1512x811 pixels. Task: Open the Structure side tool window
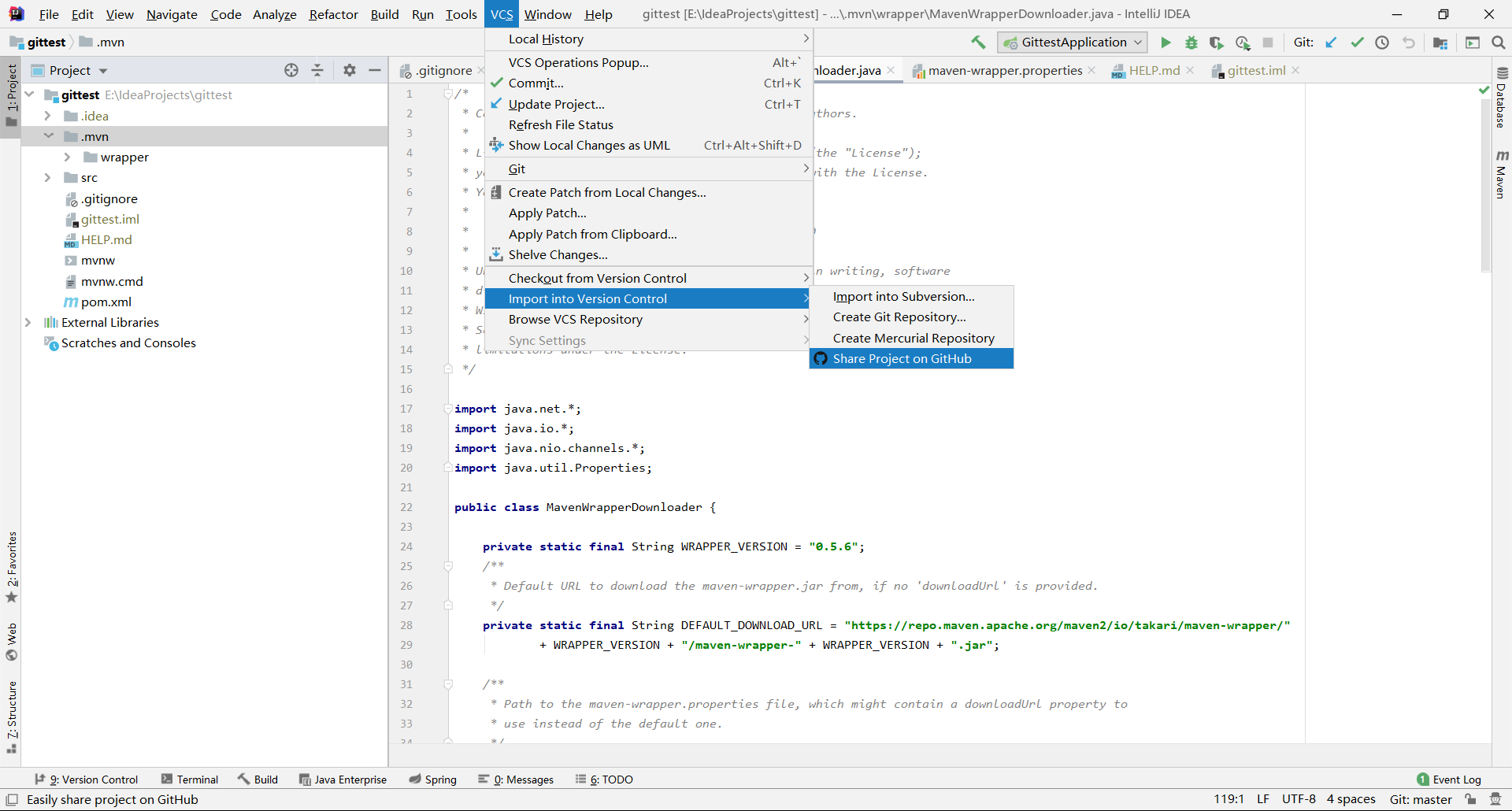coord(11,717)
